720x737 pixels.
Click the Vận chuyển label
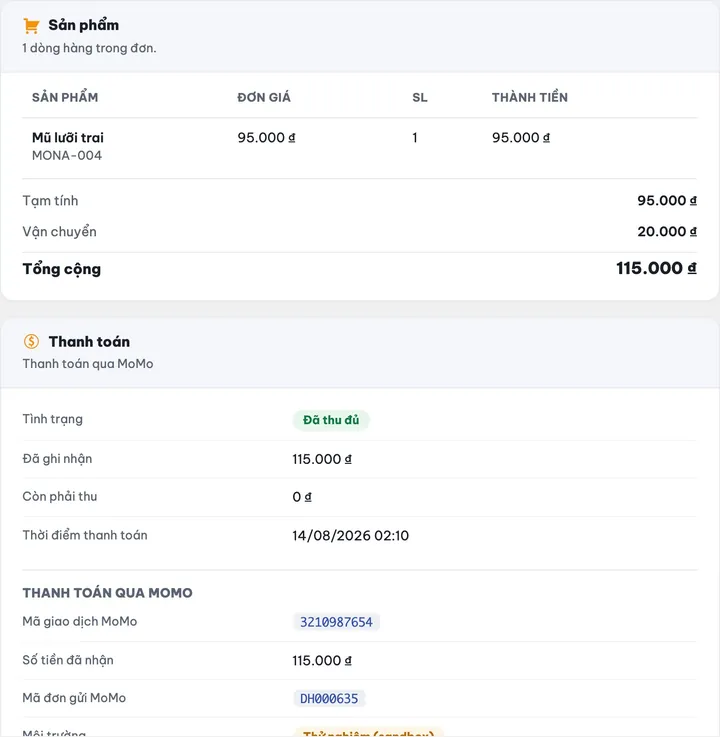60,232
